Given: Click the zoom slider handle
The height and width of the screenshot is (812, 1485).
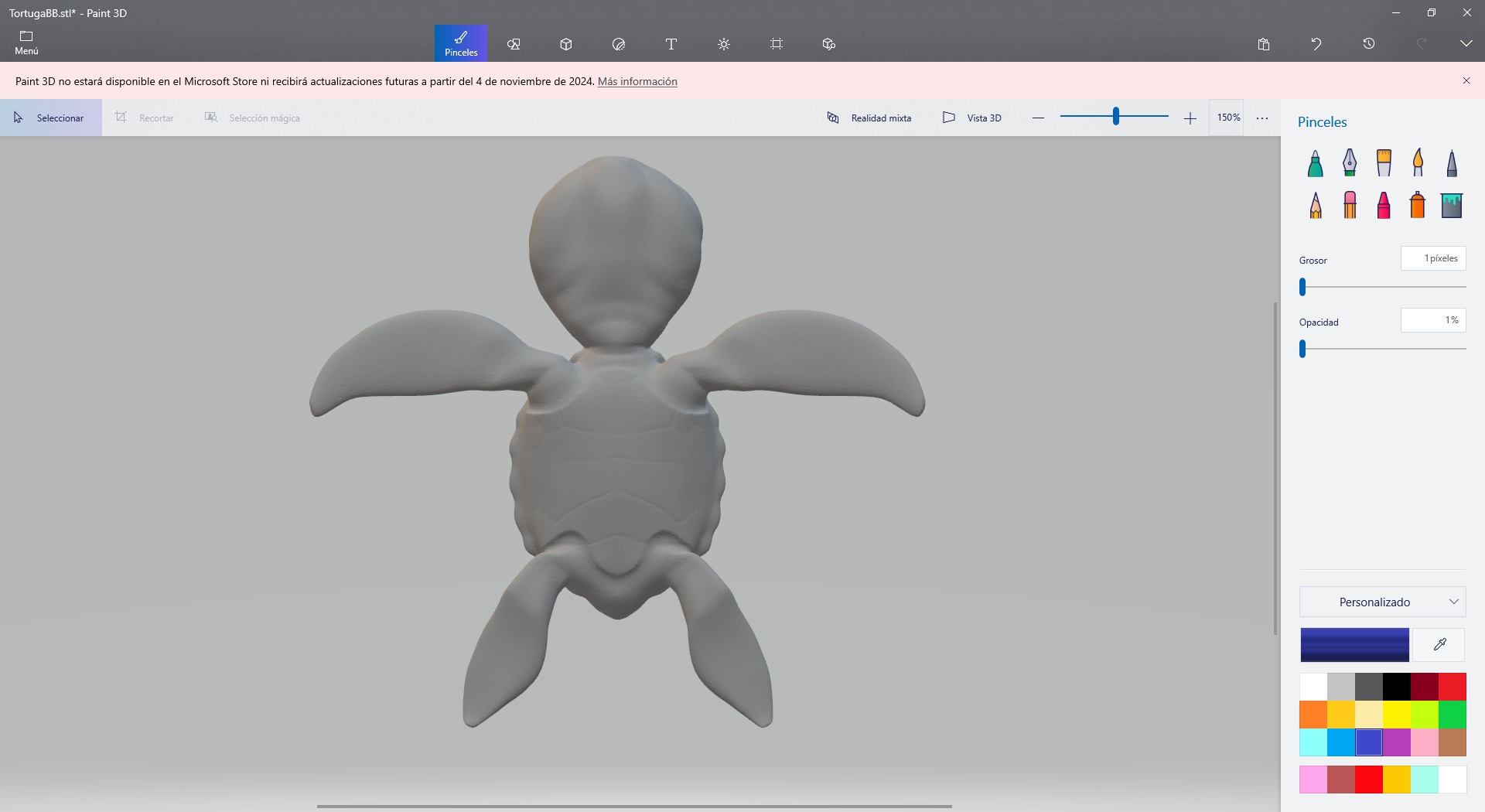Looking at the screenshot, I should pos(1115,116).
